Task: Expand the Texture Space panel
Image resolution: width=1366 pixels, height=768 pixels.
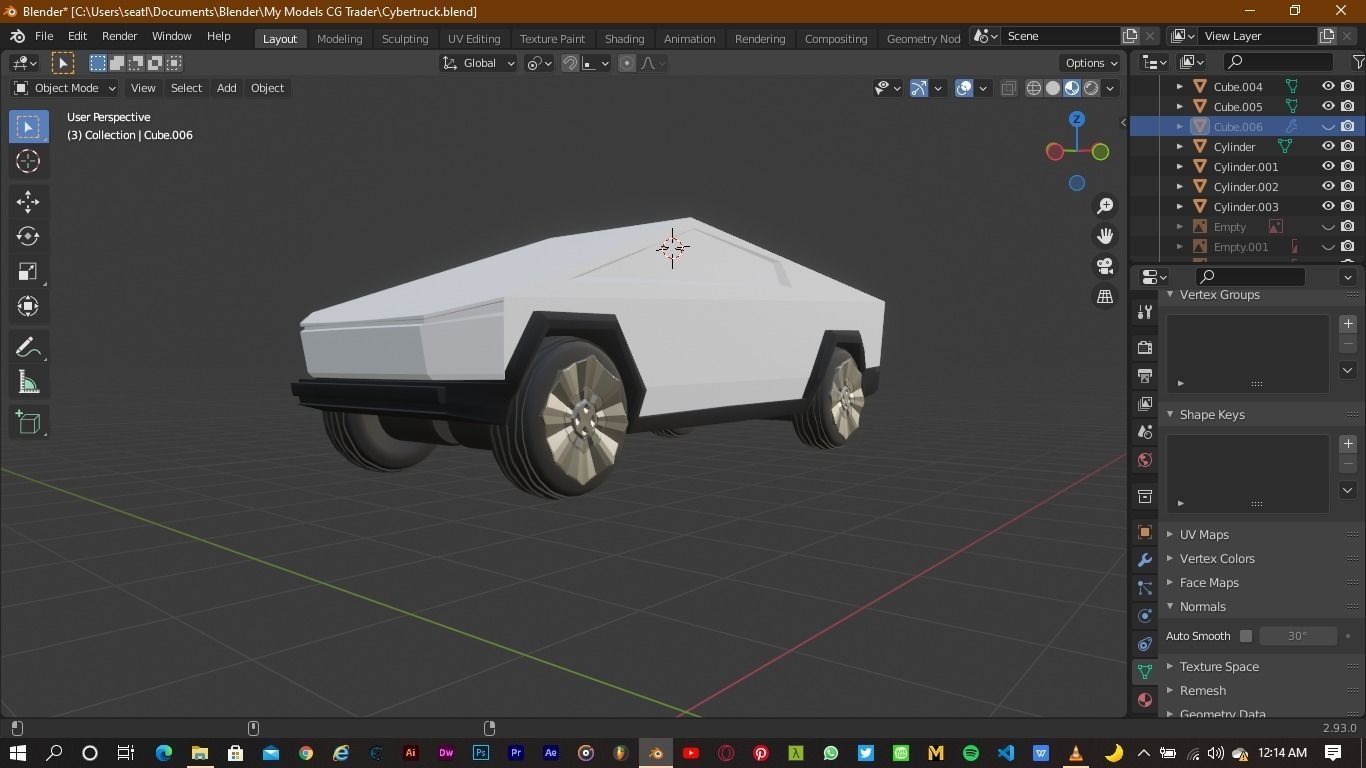Action: (1219, 667)
